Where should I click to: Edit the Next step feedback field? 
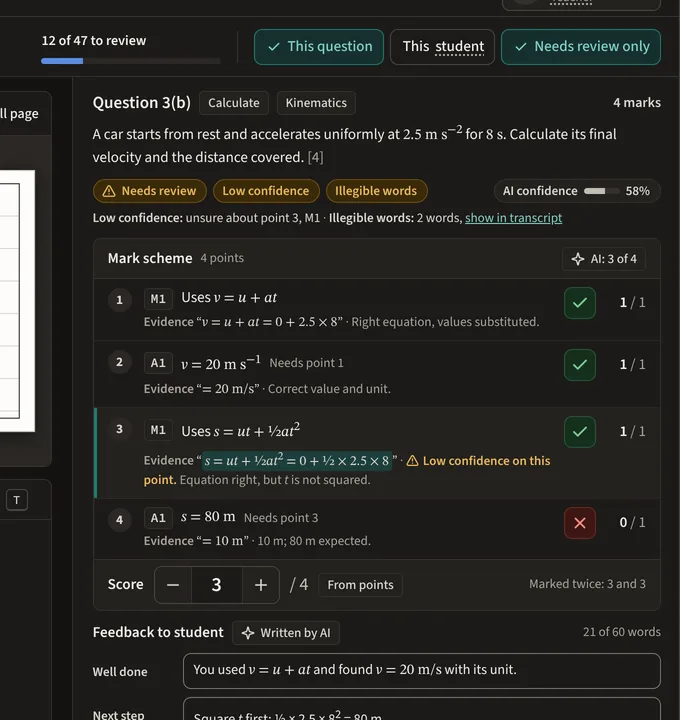[x=421, y=709]
